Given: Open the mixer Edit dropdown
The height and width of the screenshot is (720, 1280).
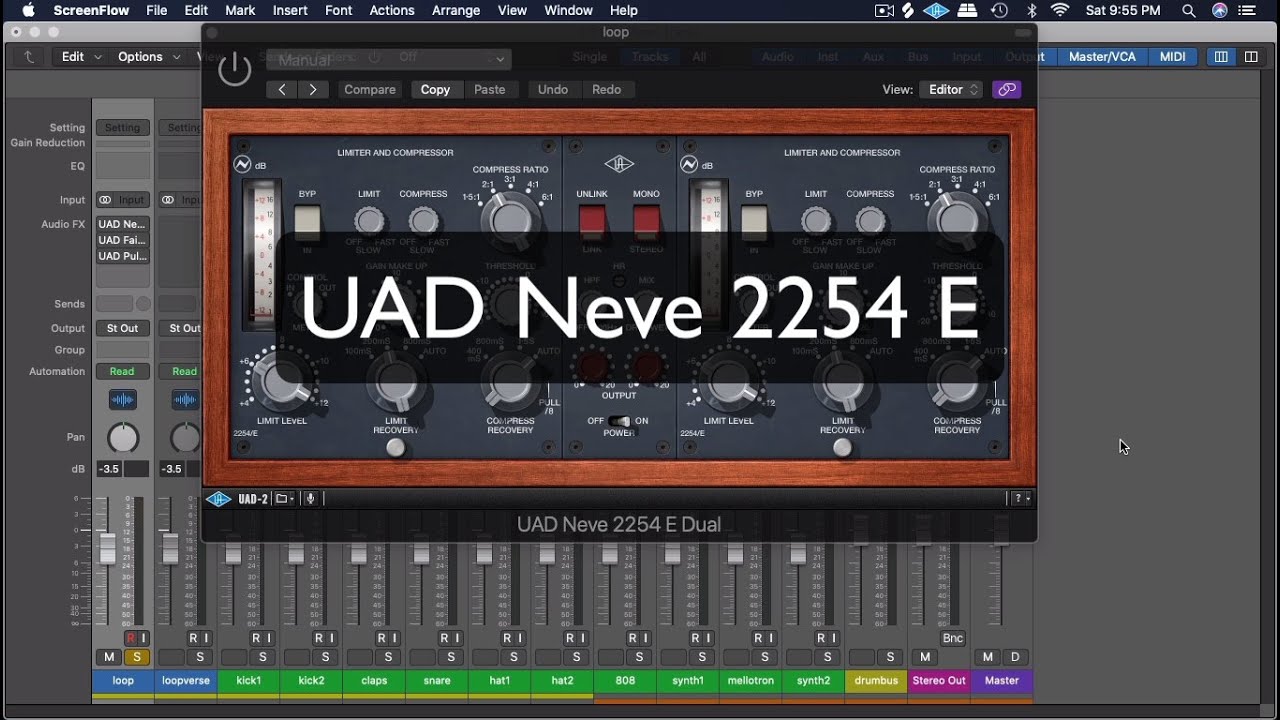Looking at the screenshot, I should coord(81,57).
